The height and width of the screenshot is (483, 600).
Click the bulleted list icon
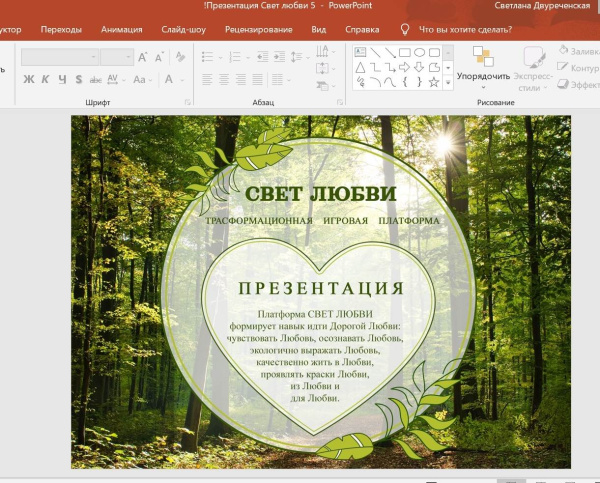(x=206, y=57)
